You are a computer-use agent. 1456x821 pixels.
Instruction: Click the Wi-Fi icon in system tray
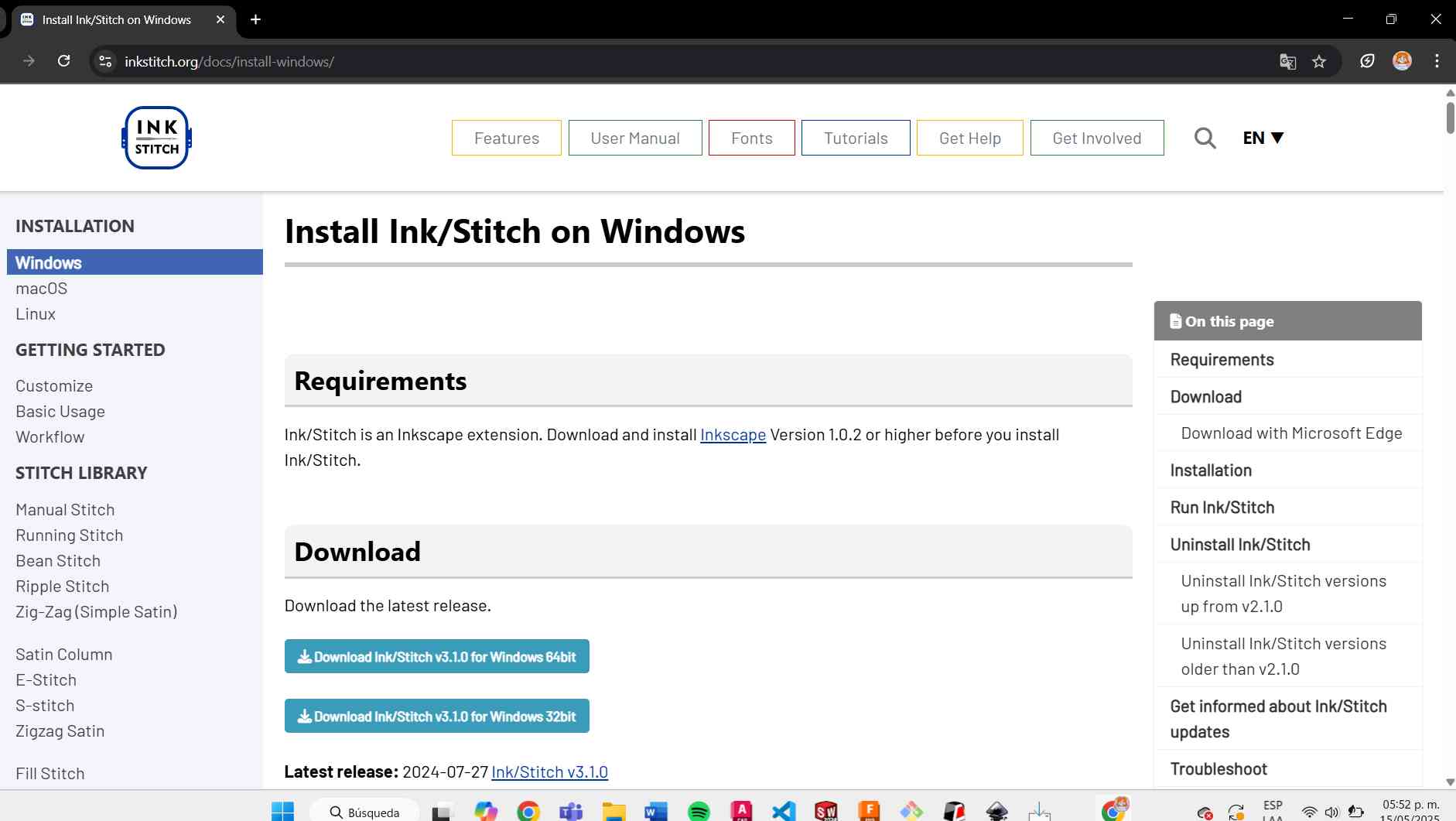tap(1309, 812)
